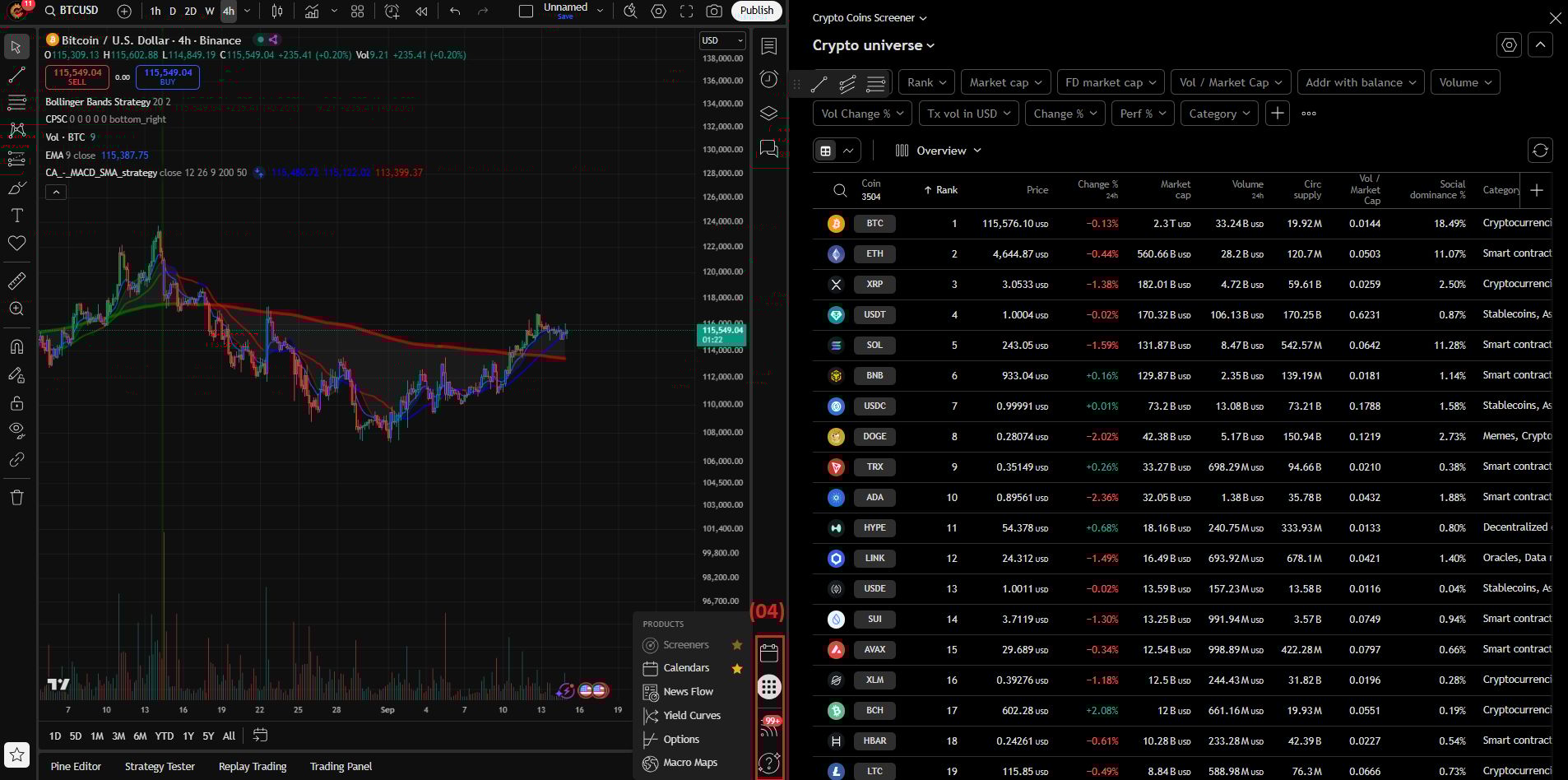The image size is (1568, 780).
Task: Toggle the favorites toolbar star at bottom-left
Action: (x=16, y=754)
